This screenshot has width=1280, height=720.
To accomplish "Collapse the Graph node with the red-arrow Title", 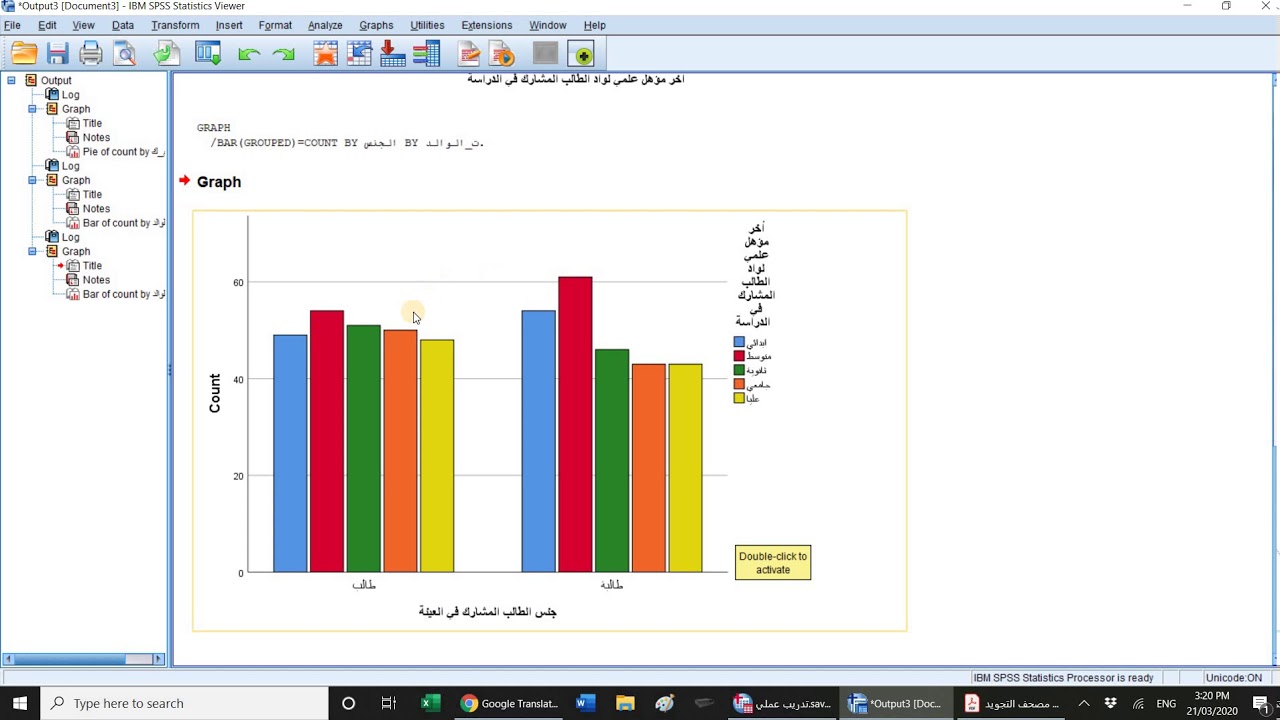I will [32, 251].
